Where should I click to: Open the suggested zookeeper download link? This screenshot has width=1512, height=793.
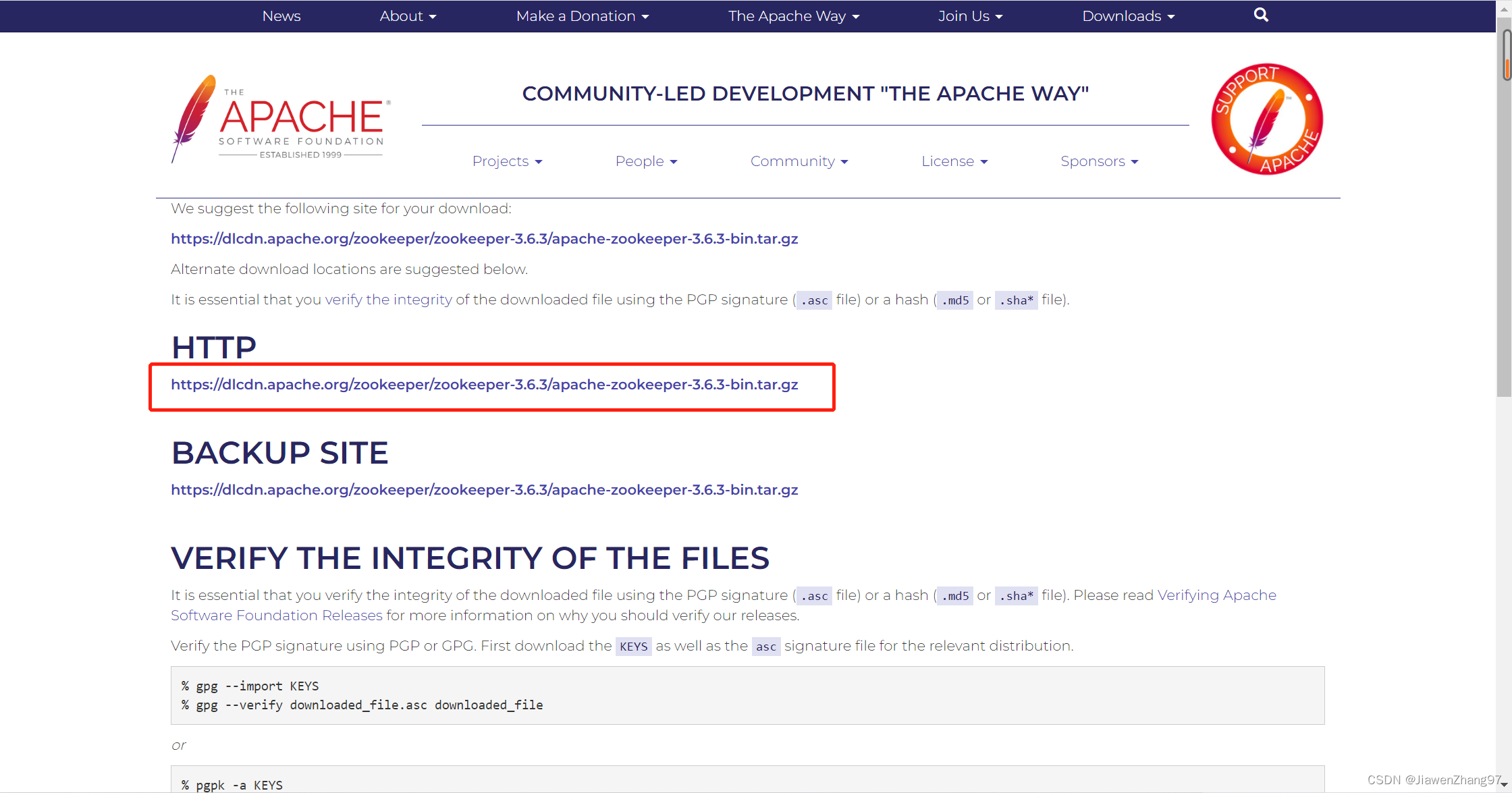(485, 239)
